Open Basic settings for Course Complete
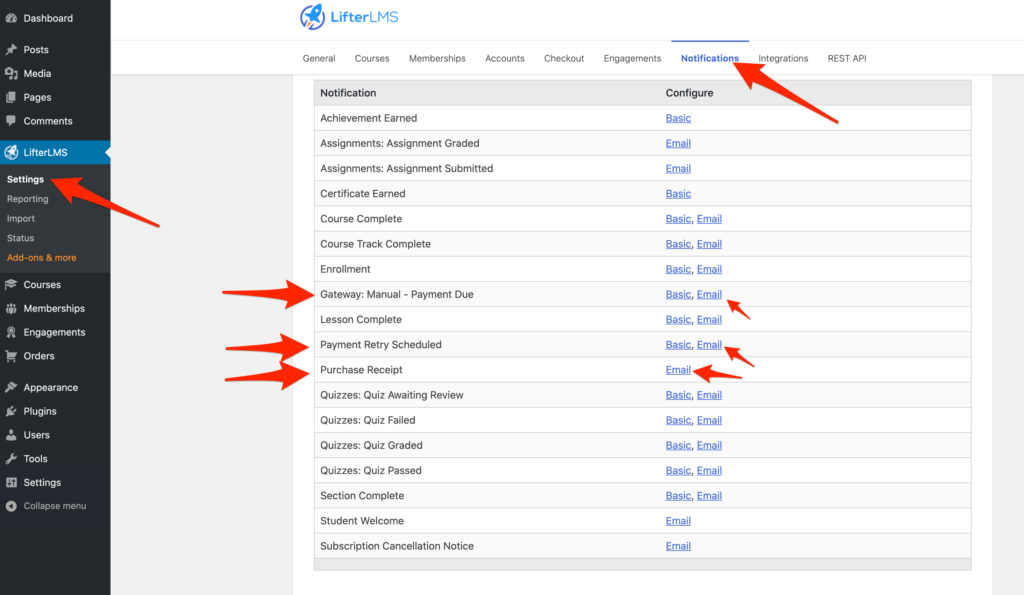 (x=678, y=219)
